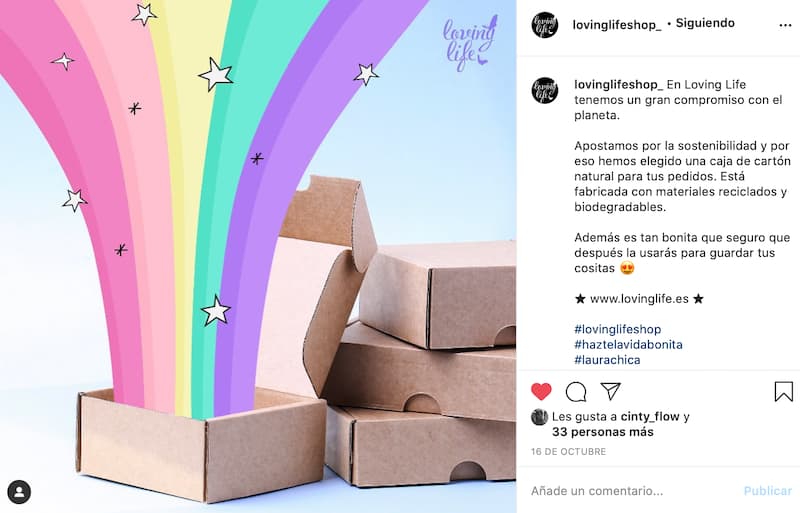Click Publicar to post comment

(767, 491)
